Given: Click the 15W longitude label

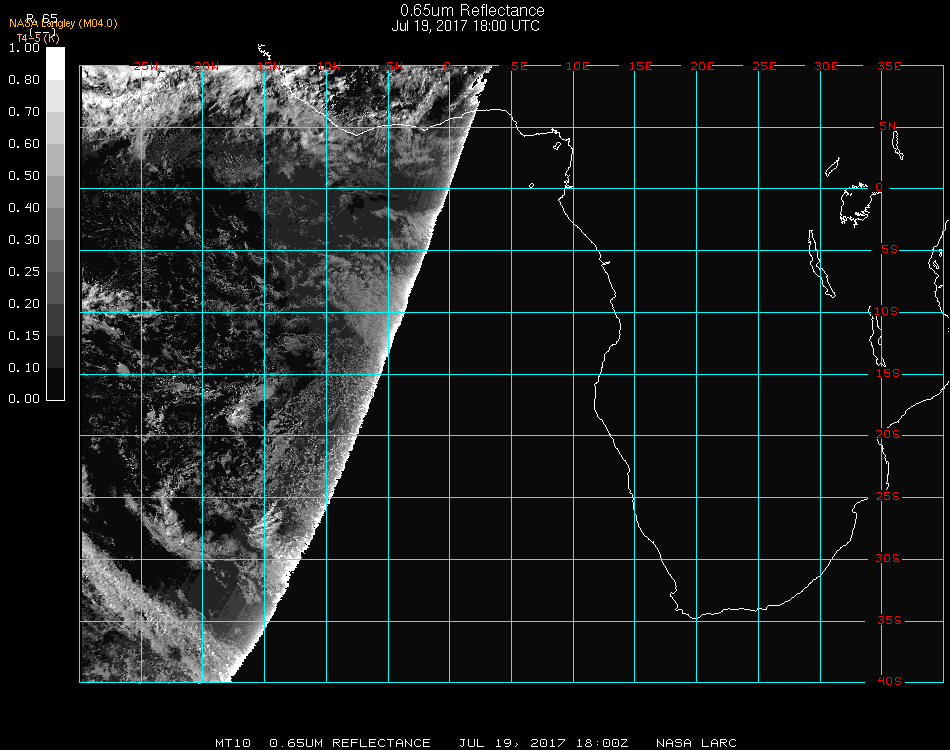Looking at the screenshot, I should (x=268, y=66).
